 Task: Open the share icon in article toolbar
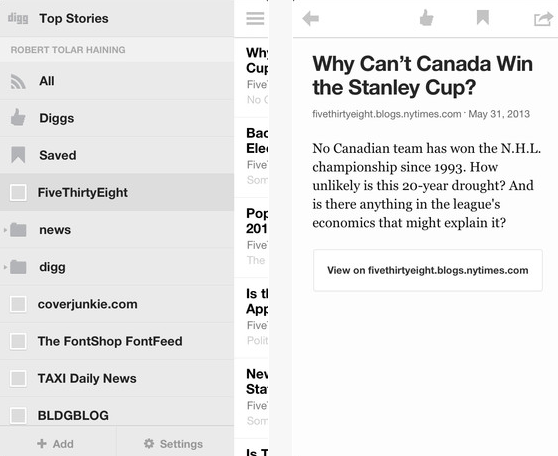(543, 19)
